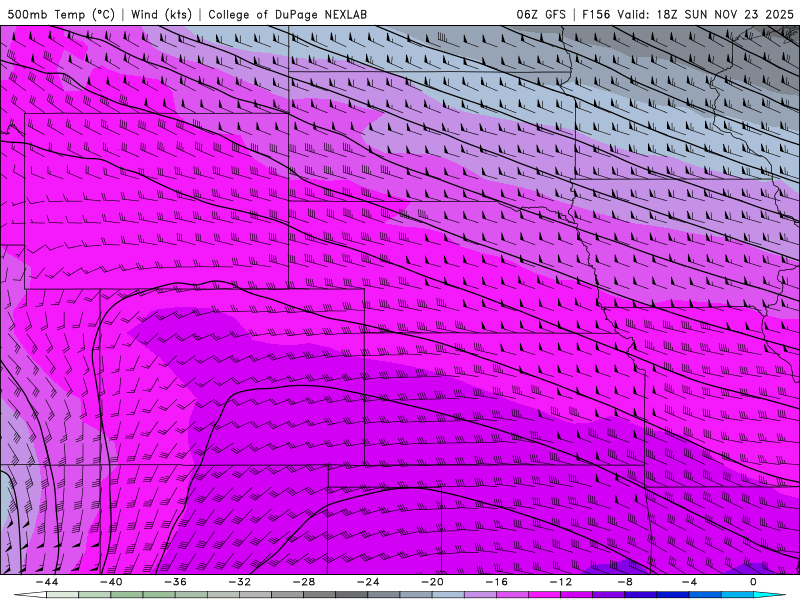The width and height of the screenshot is (800, 600).
Task: Select the -16 legend label
Action: (x=496, y=582)
